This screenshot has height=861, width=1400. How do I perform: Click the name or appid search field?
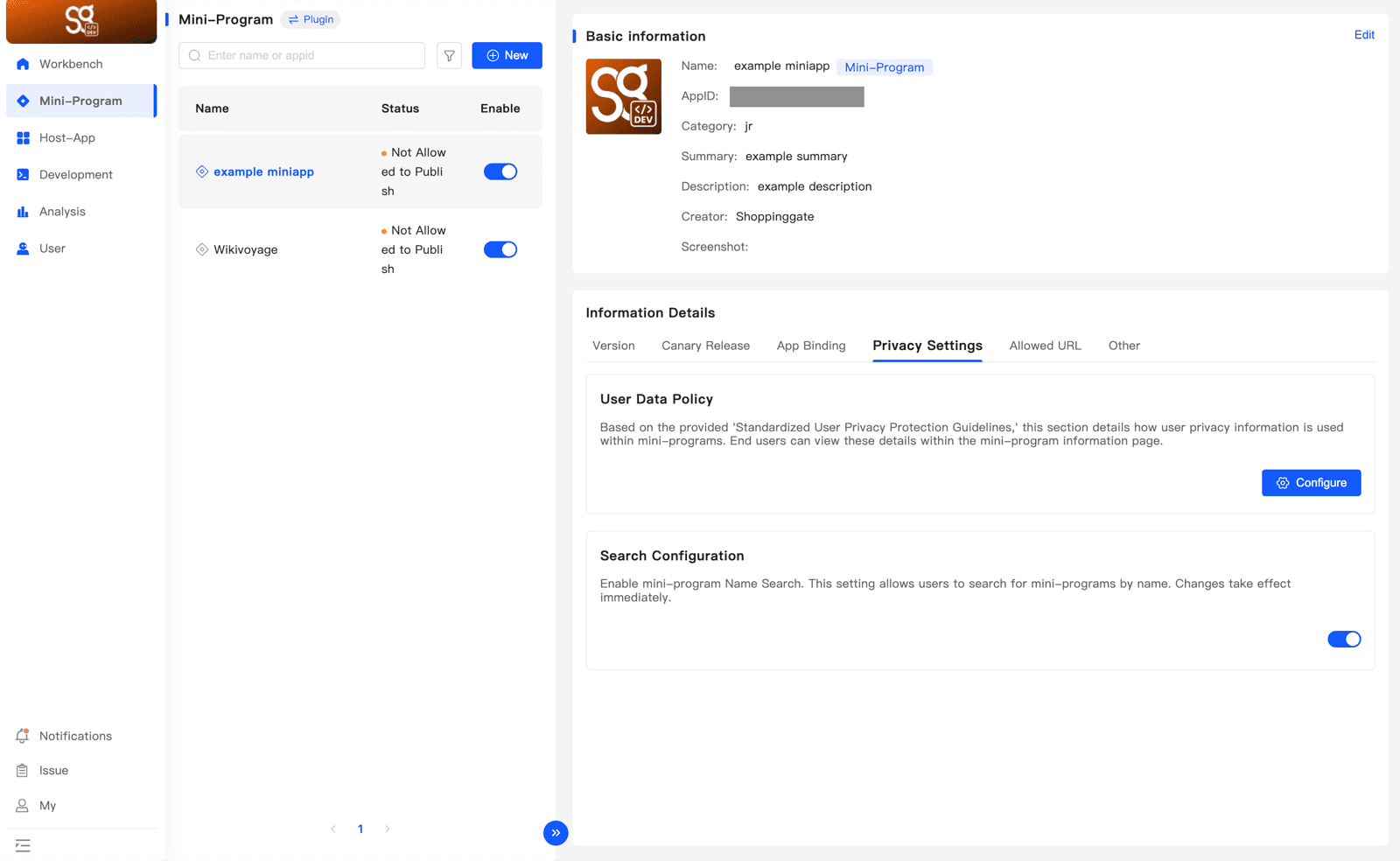pos(302,55)
